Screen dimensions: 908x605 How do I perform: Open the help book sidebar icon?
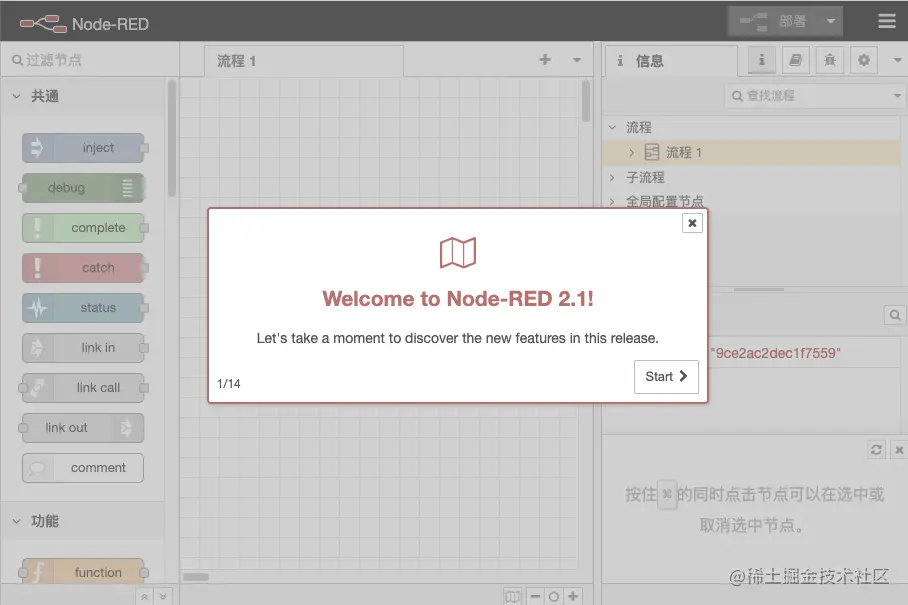796,60
